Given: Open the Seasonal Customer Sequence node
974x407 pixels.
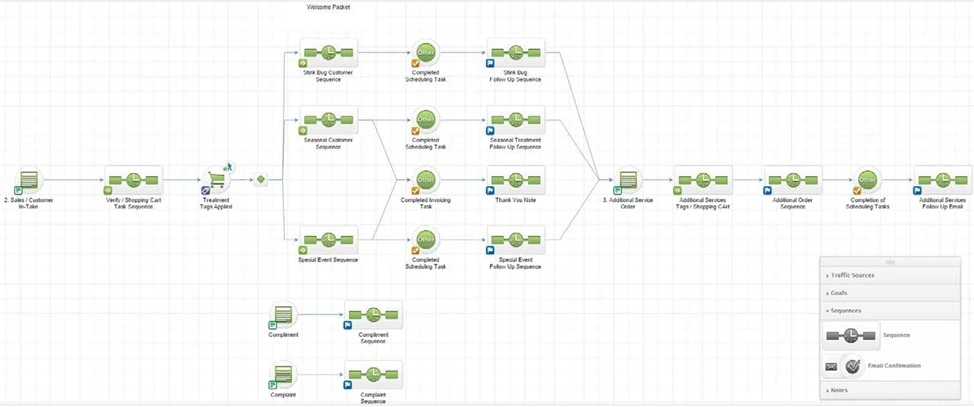Looking at the screenshot, I should coord(329,120).
